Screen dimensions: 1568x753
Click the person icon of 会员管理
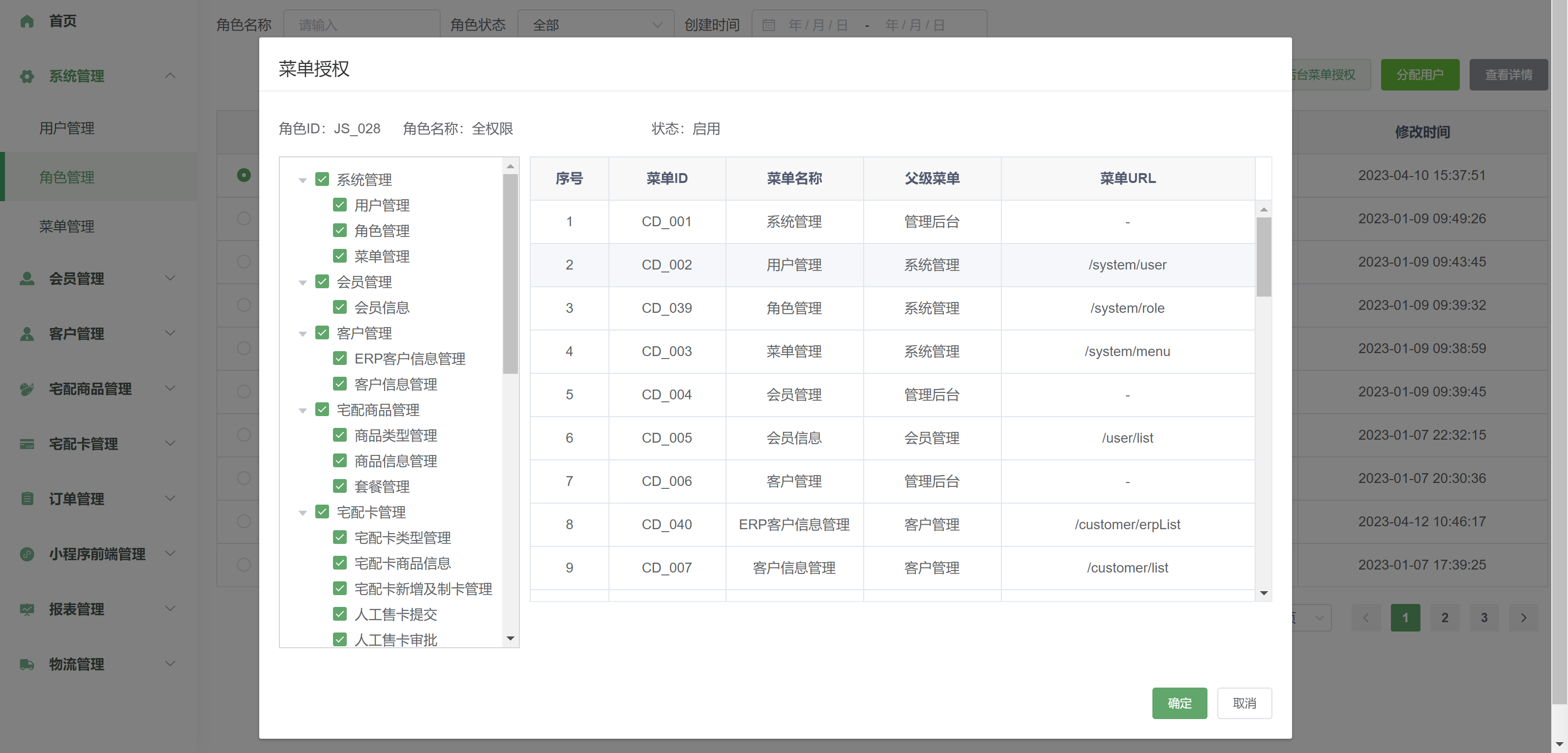tap(27, 278)
